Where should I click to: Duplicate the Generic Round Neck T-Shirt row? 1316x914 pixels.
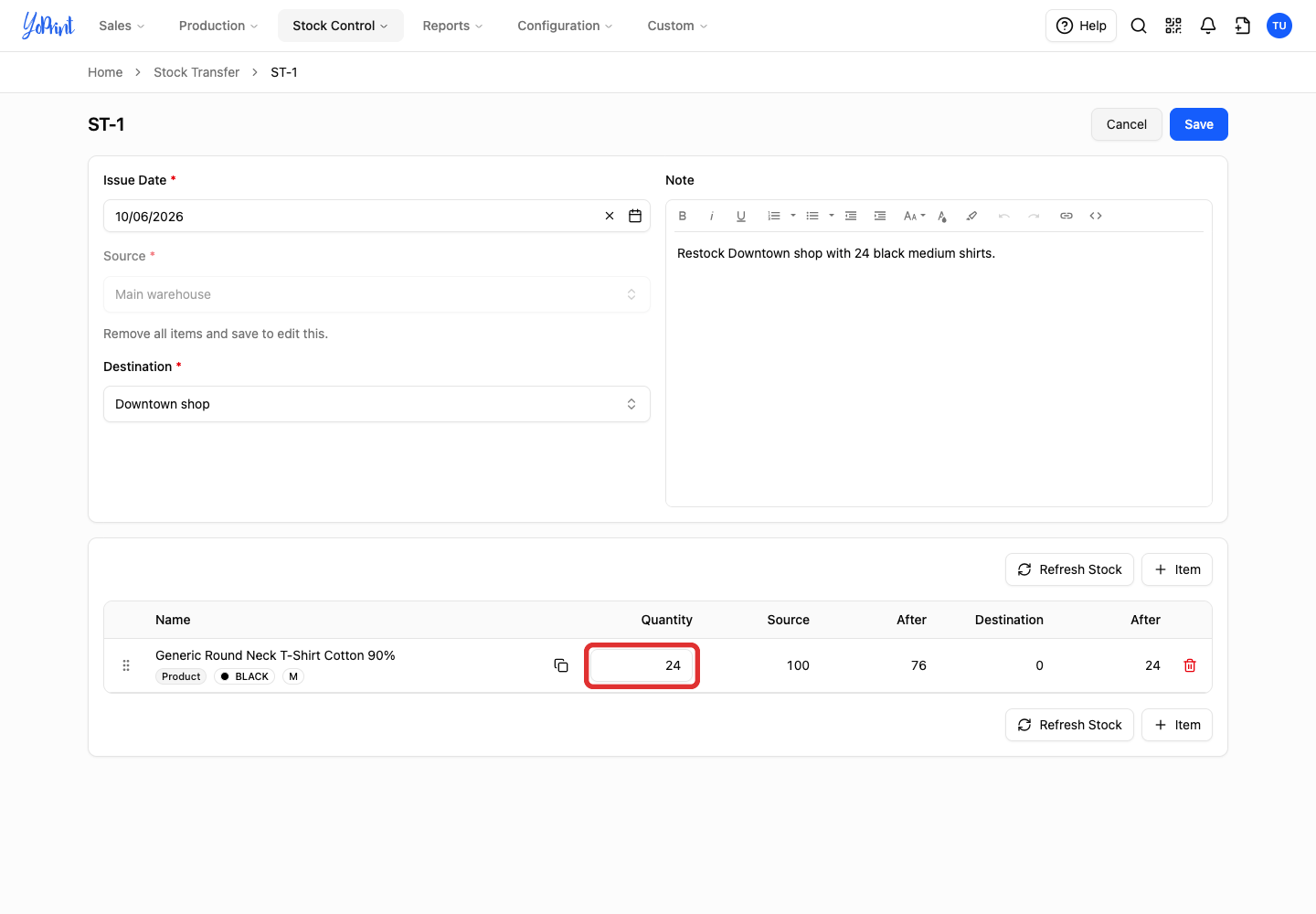click(561, 665)
